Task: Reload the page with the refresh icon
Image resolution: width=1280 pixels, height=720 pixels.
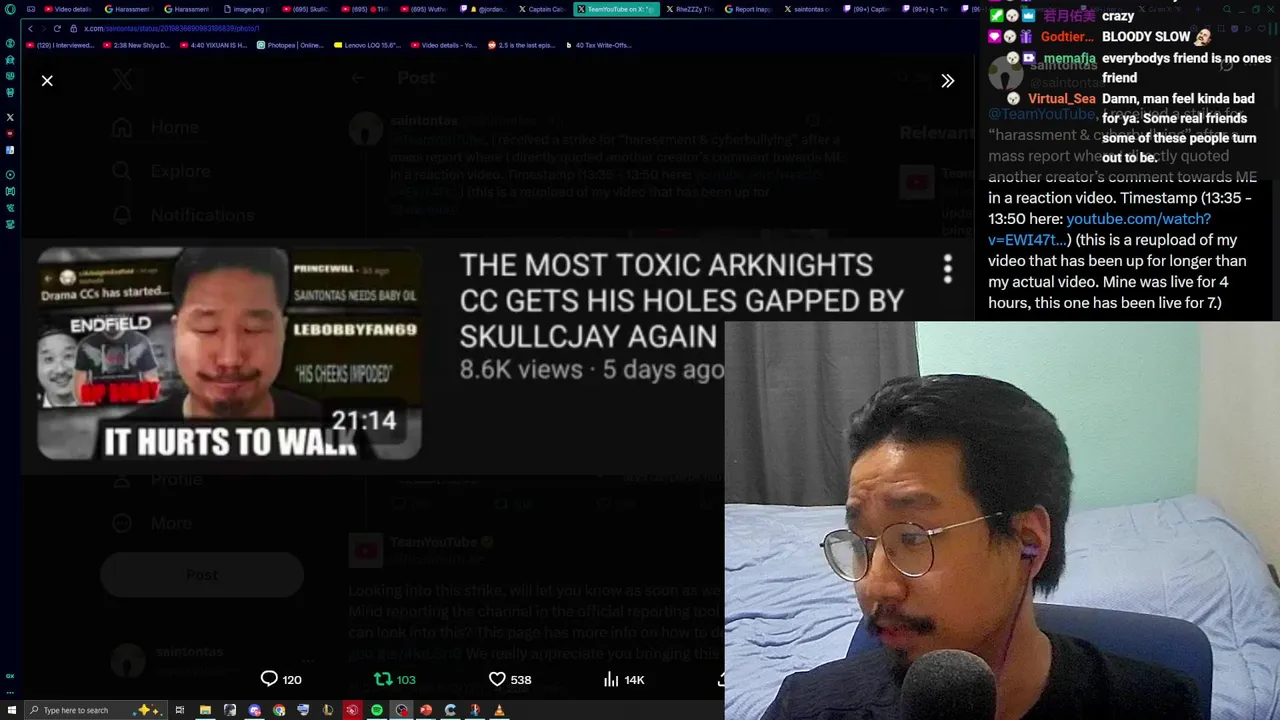Action: click(x=57, y=28)
